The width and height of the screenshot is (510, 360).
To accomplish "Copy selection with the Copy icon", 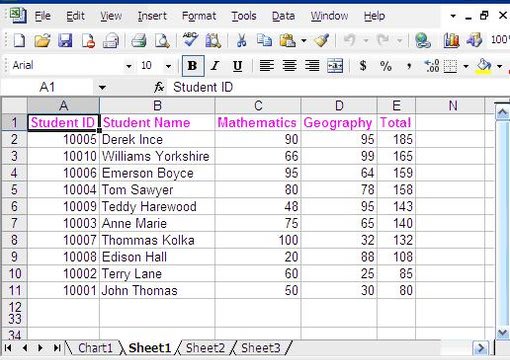I will (265, 41).
